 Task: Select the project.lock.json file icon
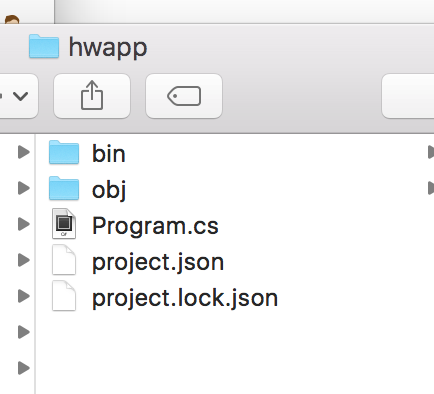click(64, 296)
